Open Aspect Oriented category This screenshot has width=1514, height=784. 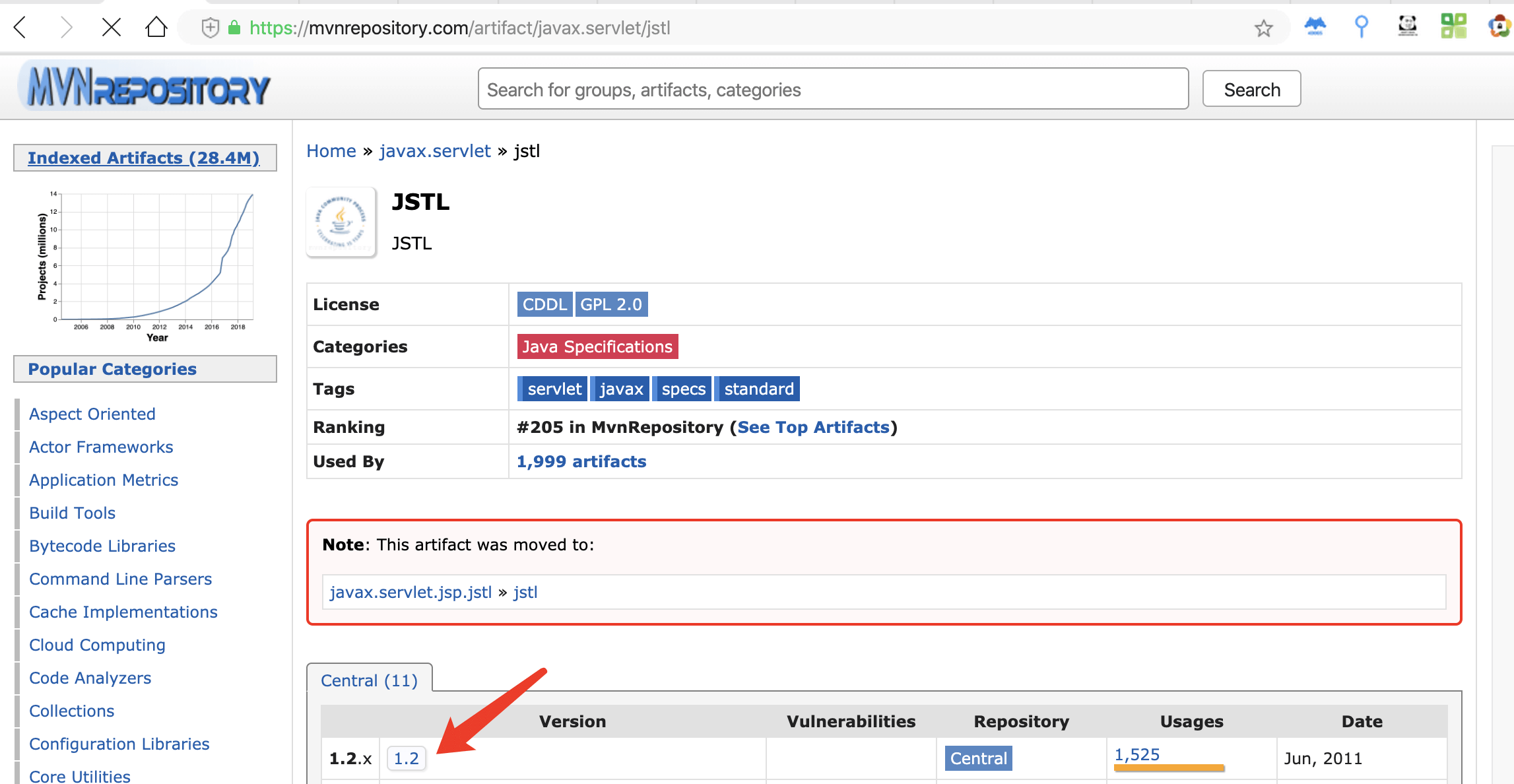pyautogui.click(x=92, y=414)
